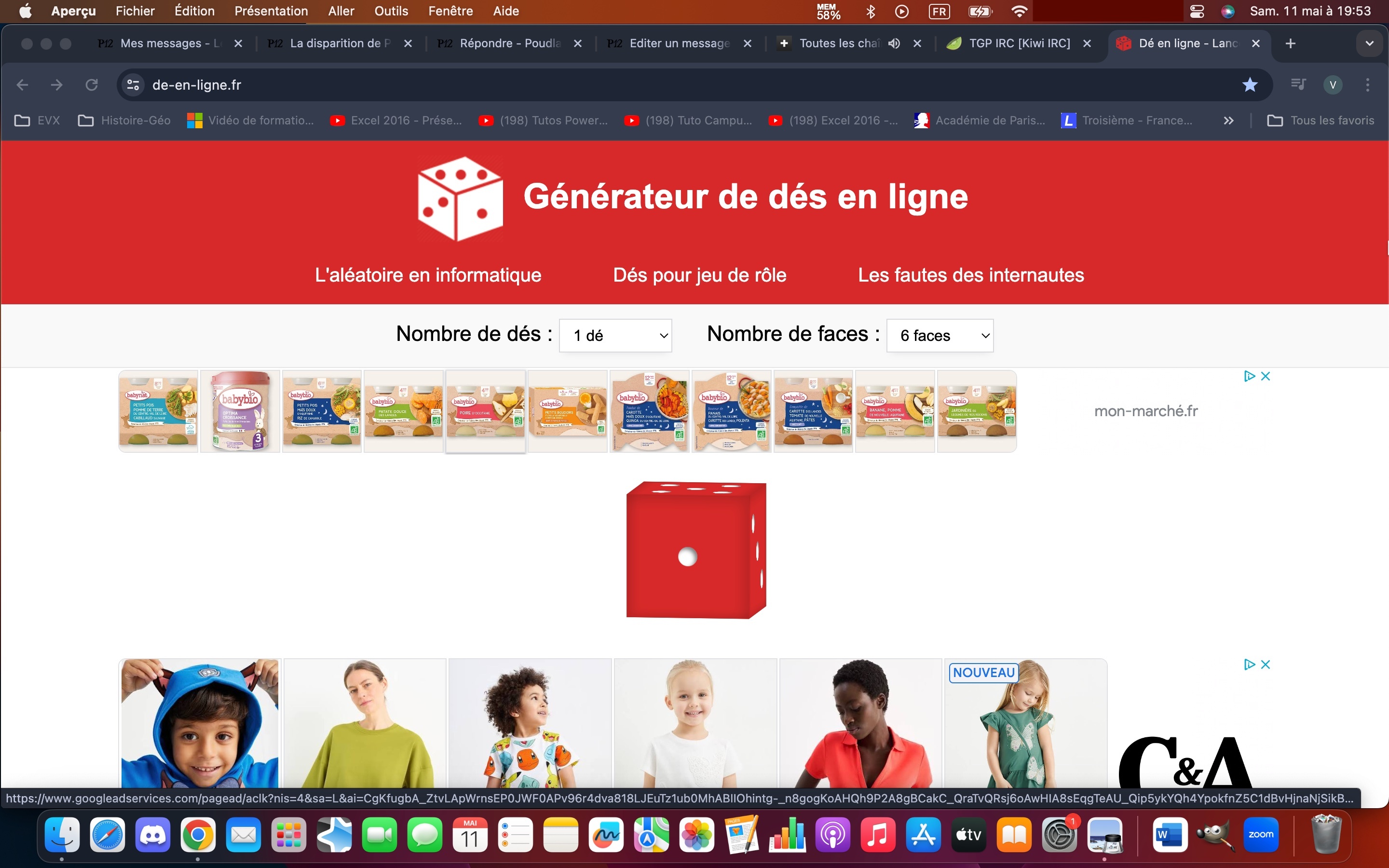Click the bookmark star icon
The image size is (1389, 868).
(x=1250, y=85)
